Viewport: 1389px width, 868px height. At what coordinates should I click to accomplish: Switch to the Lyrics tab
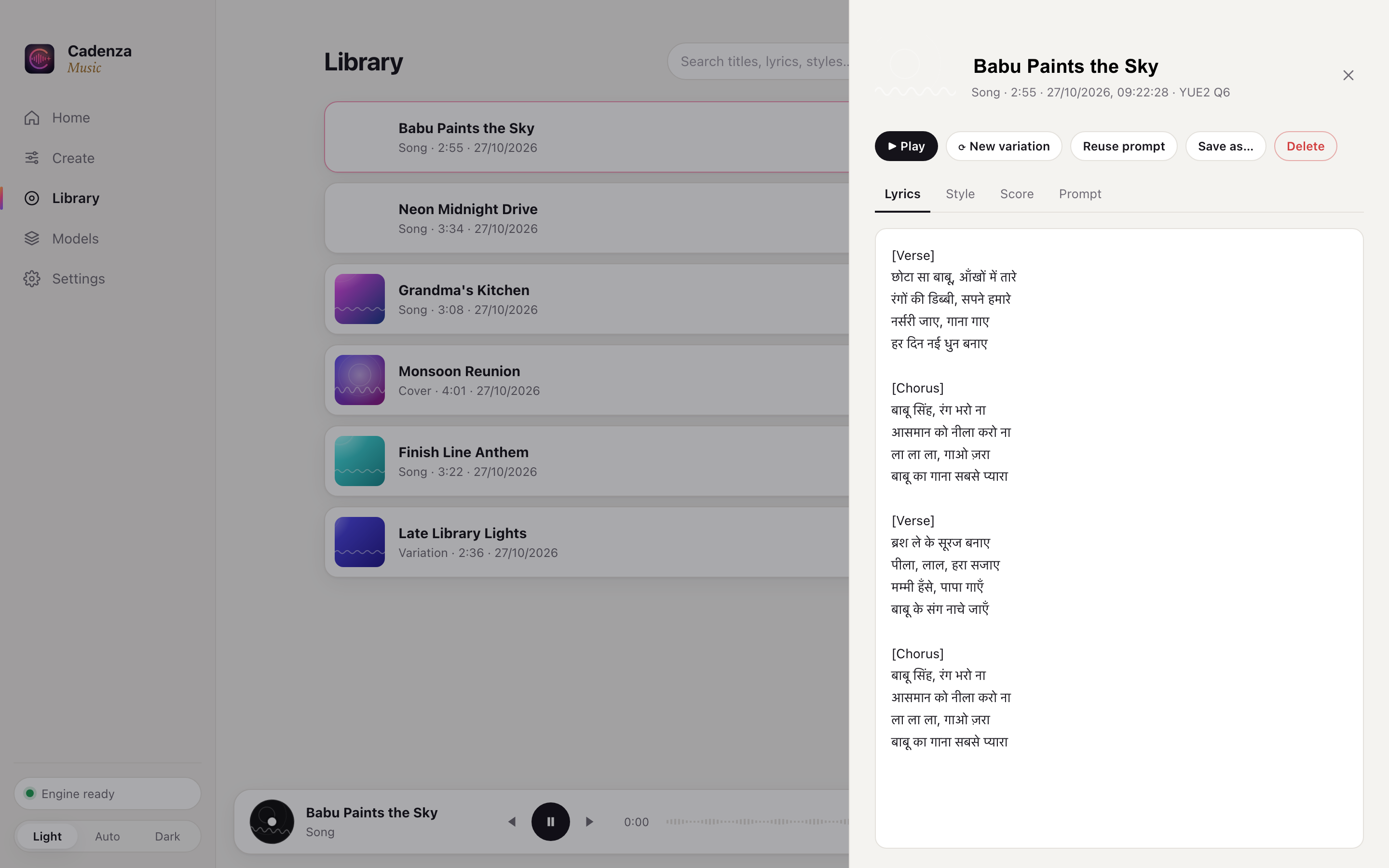[902, 194]
